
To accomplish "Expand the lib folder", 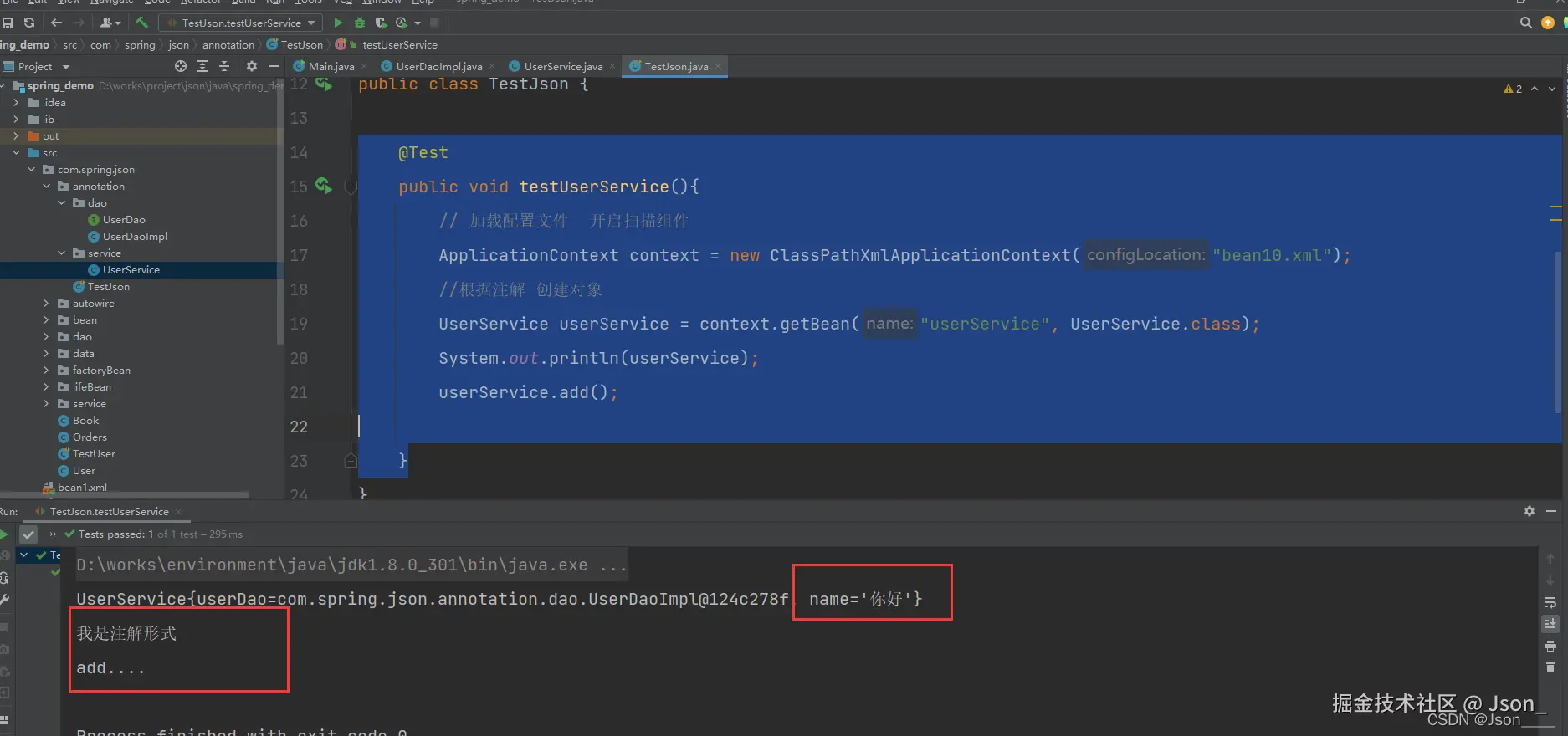I will (x=16, y=119).
